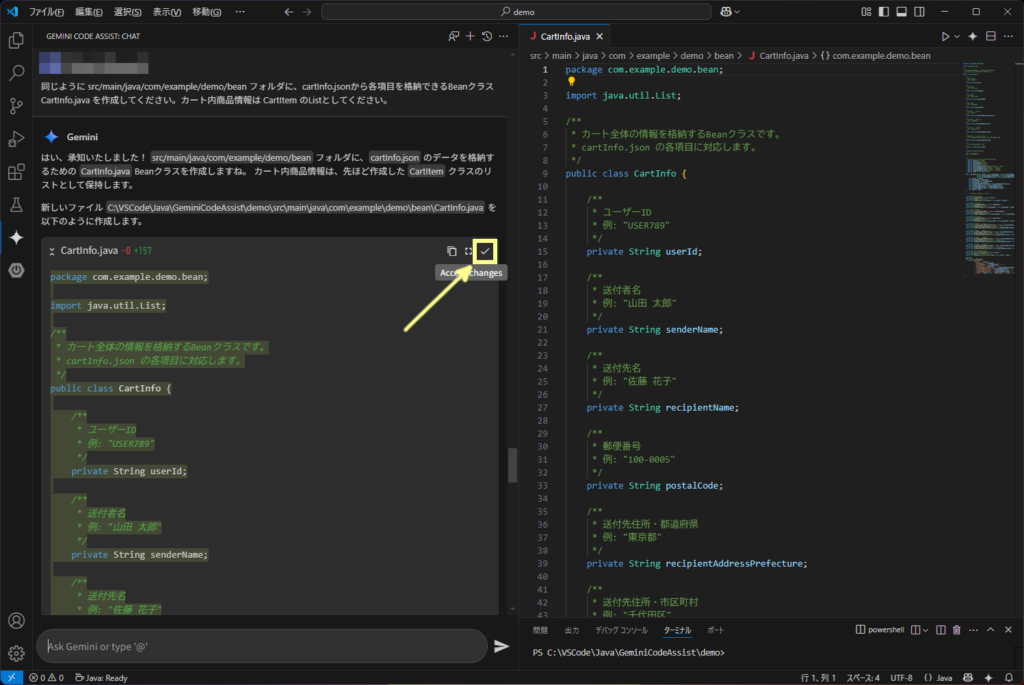Click the Gemini sparkle icon in editor toolbar

pyautogui.click(x=973, y=37)
